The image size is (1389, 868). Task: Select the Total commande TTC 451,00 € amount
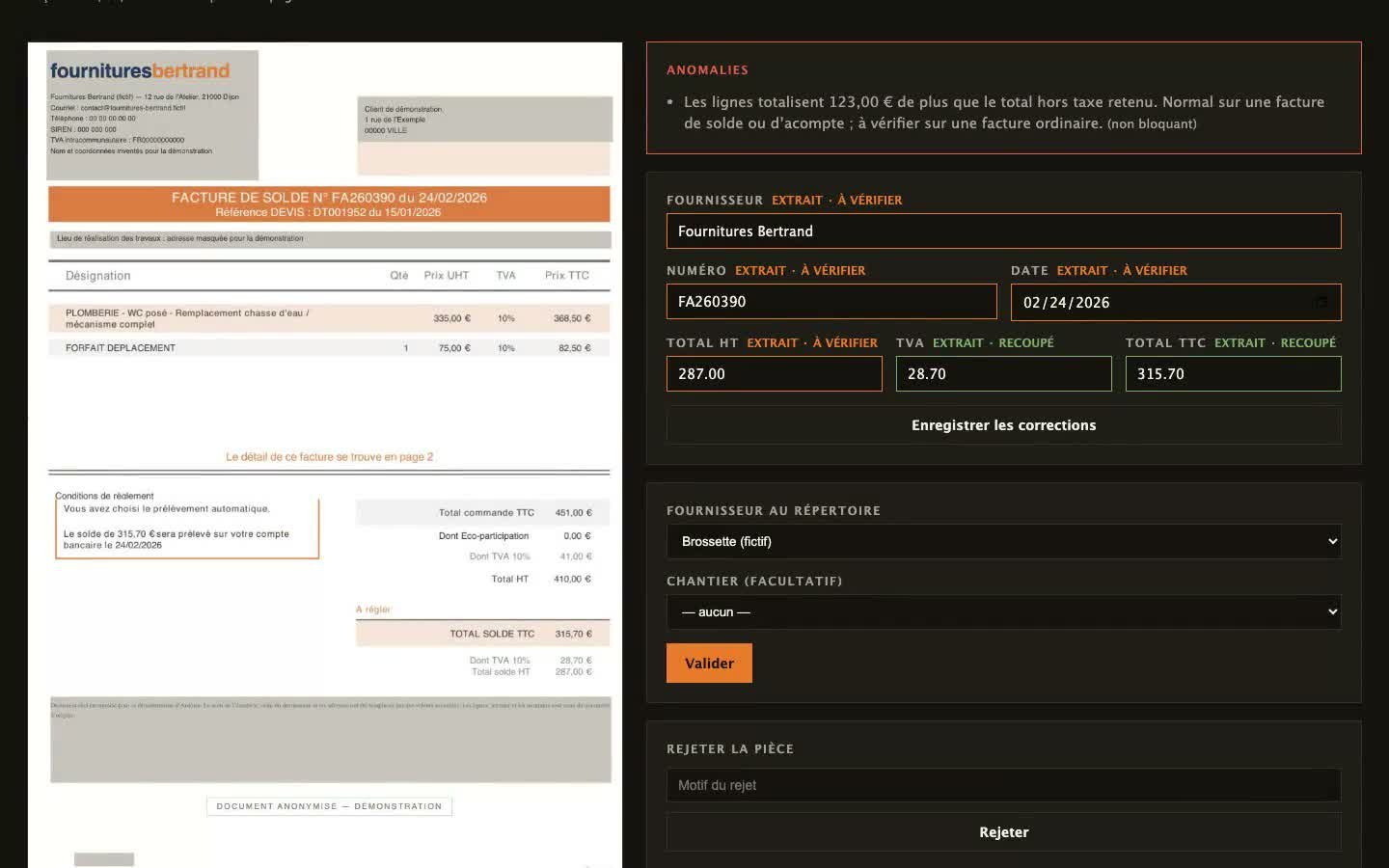(573, 513)
